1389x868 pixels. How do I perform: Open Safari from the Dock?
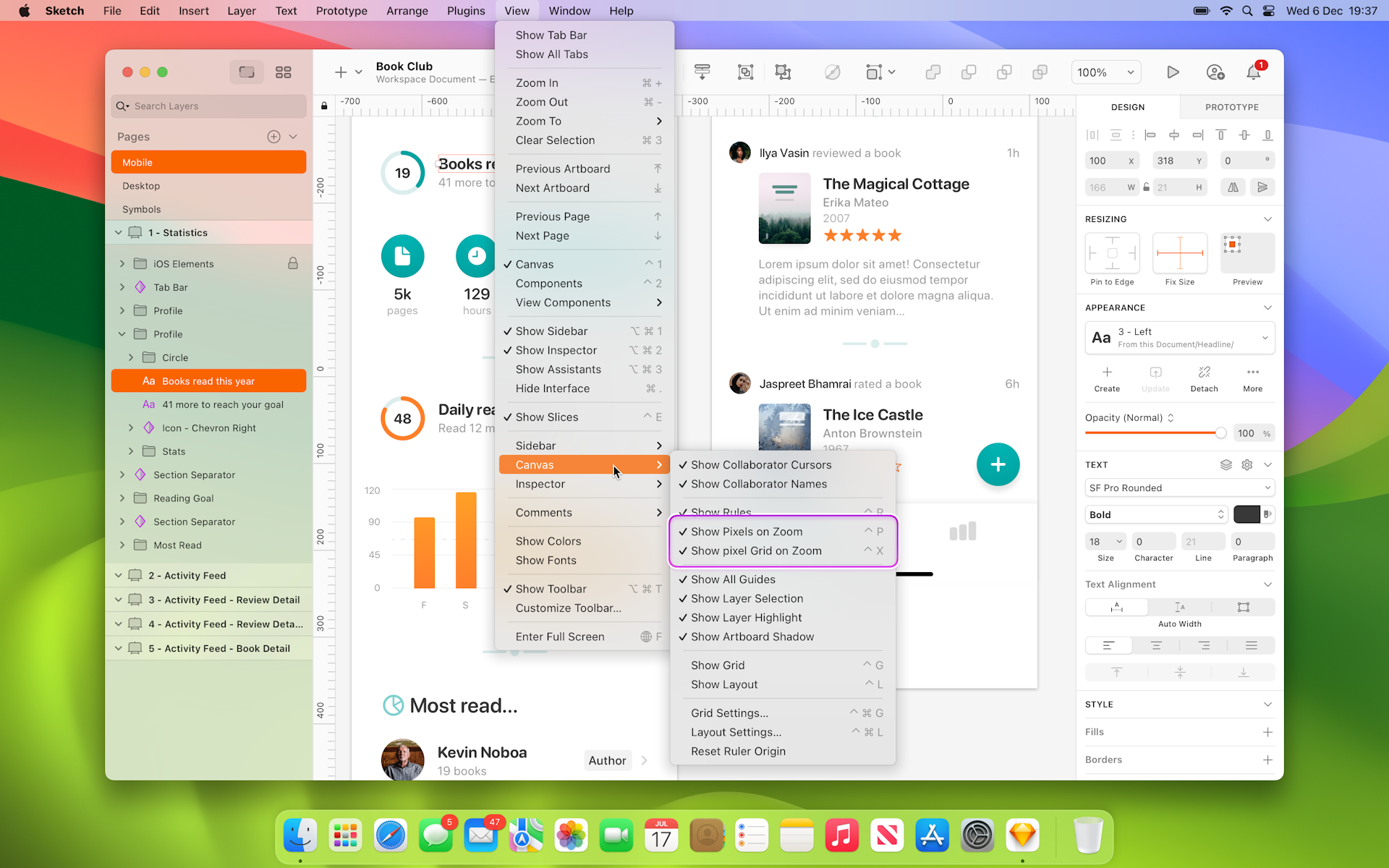click(391, 837)
